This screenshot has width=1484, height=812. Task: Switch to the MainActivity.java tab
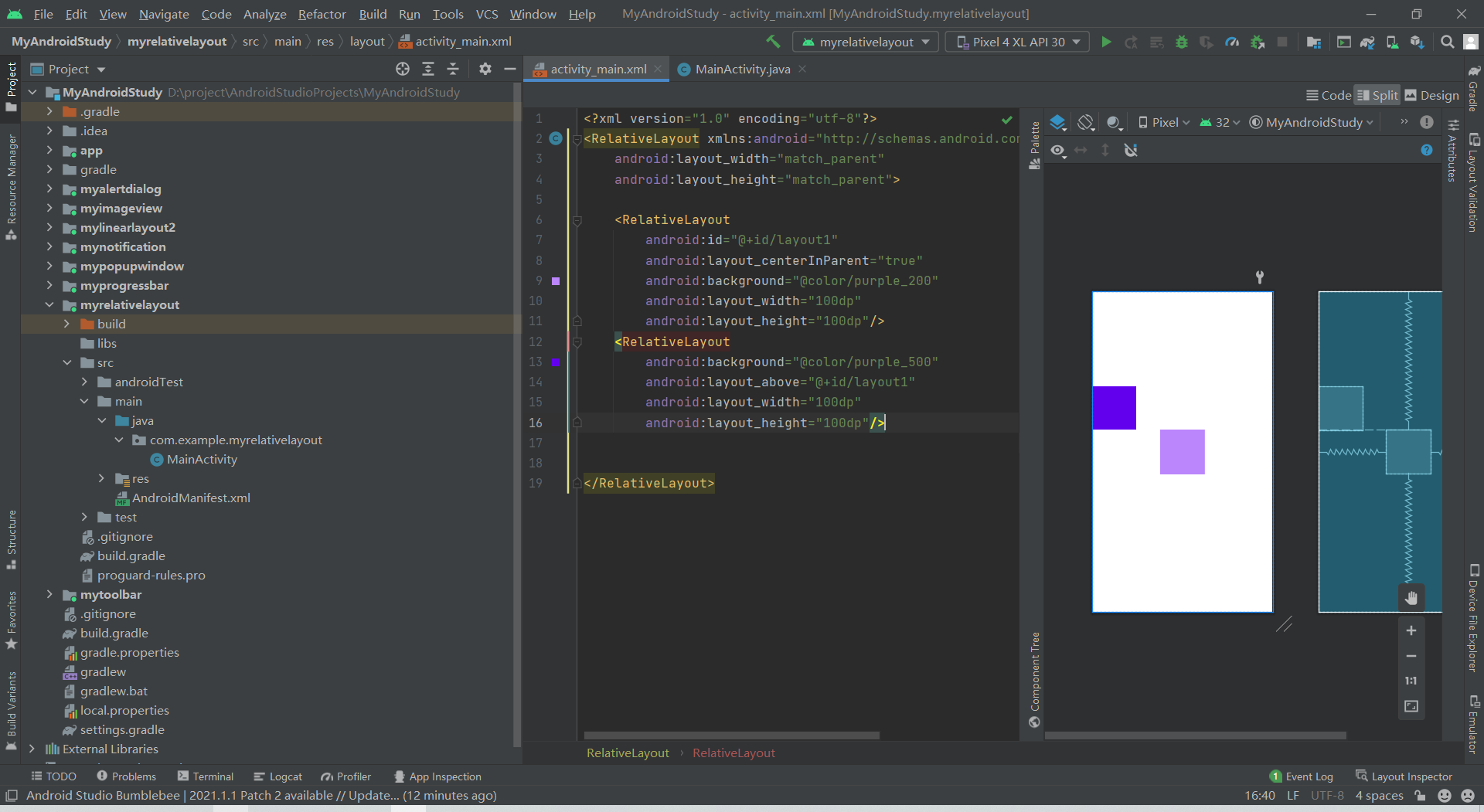742,69
